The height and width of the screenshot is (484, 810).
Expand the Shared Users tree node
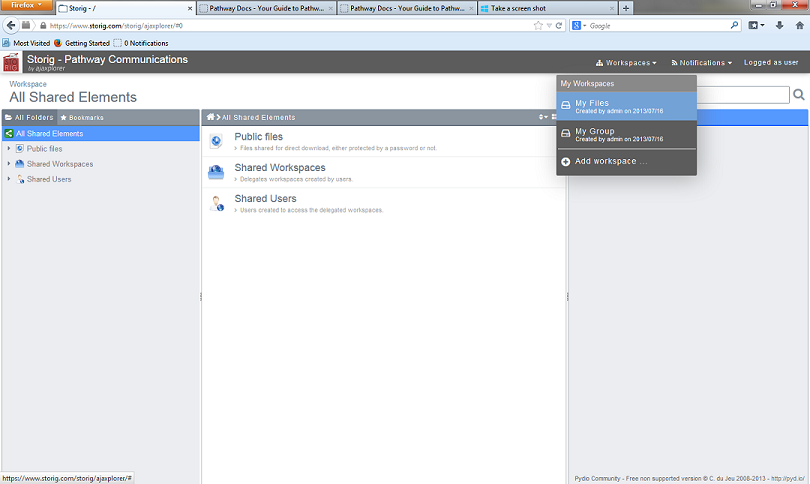point(9,179)
